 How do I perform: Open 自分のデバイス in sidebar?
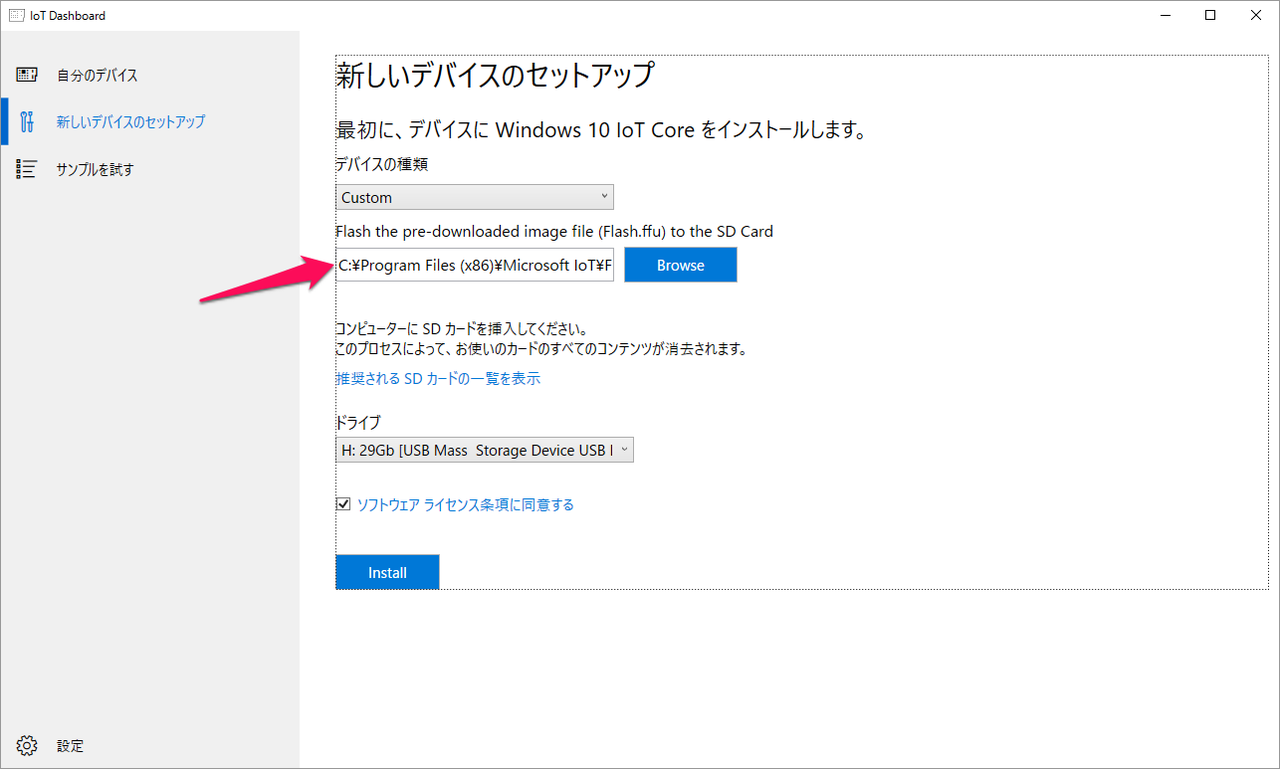click(x=150, y=75)
